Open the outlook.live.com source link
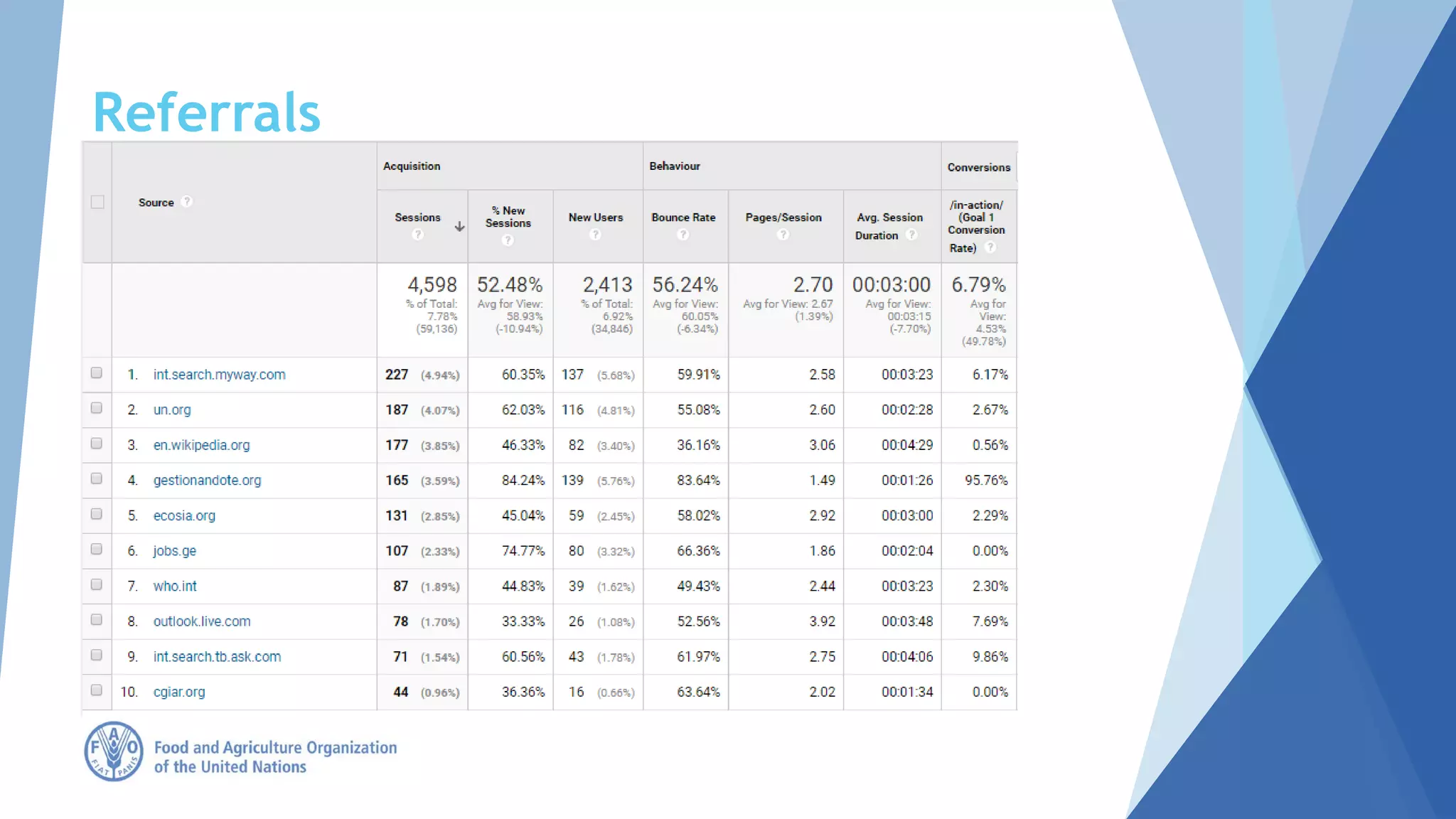The height and width of the screenshot is (819, 1456). 202,621
